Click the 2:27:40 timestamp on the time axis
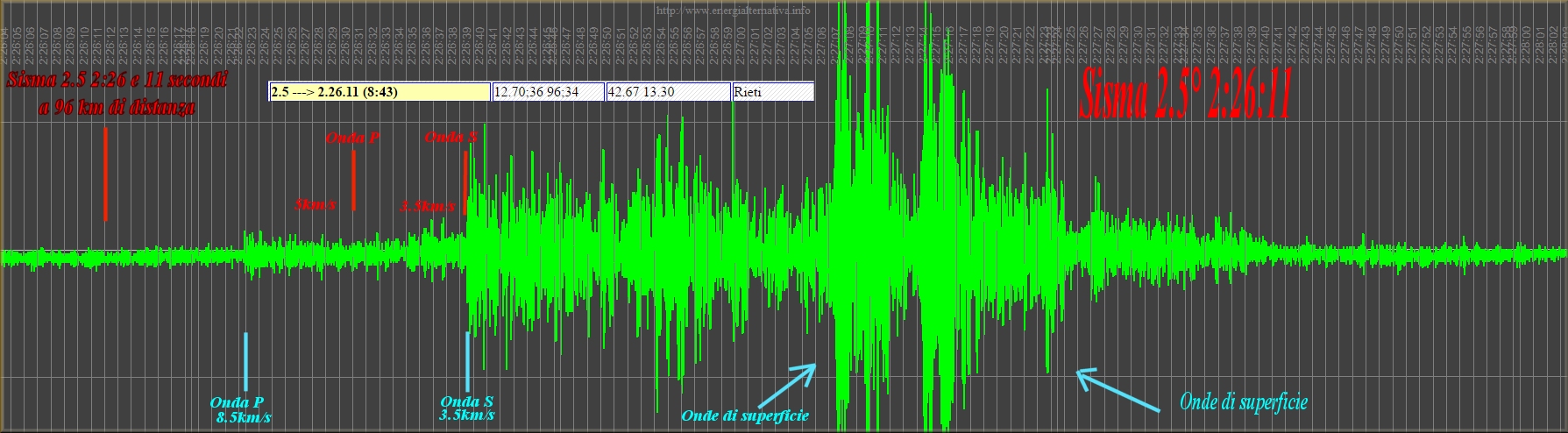1568x433 pixels. tap(1265, 44)
